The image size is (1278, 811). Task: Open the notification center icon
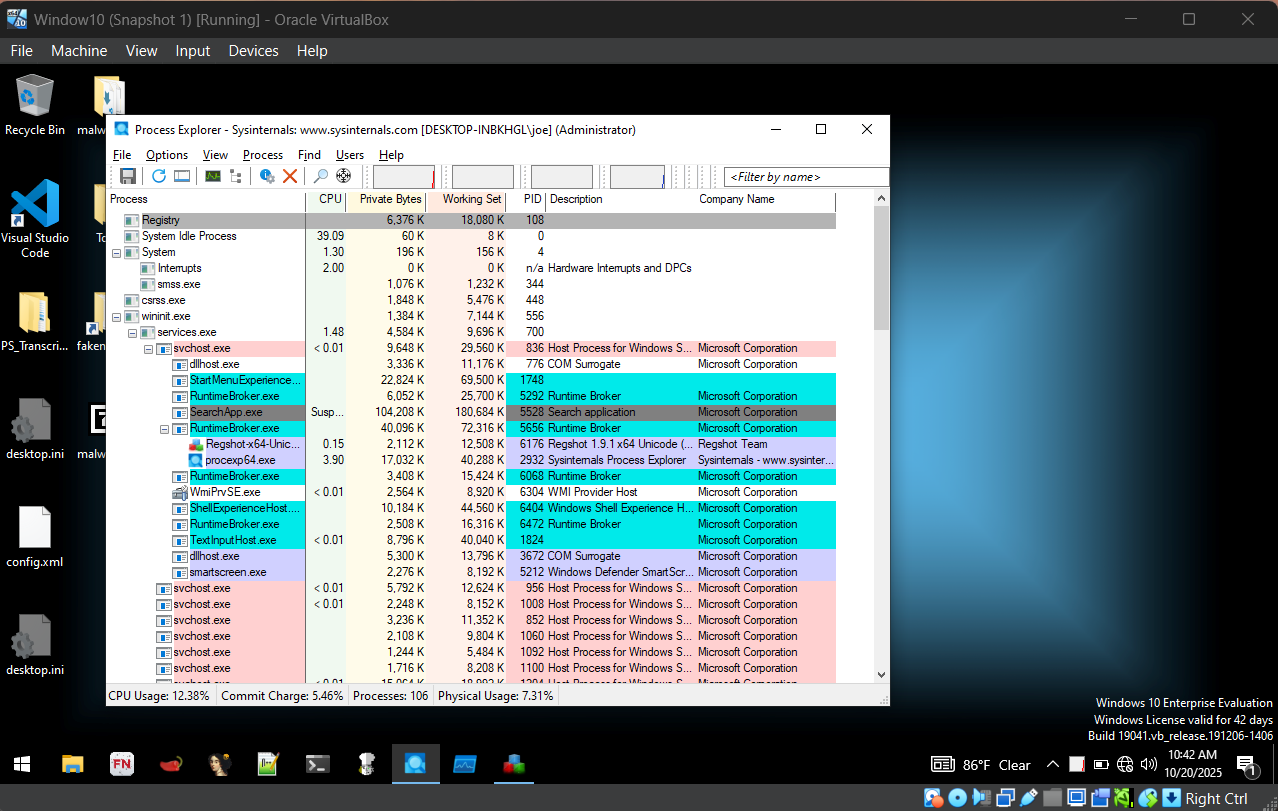click(x=1247, y=766)
